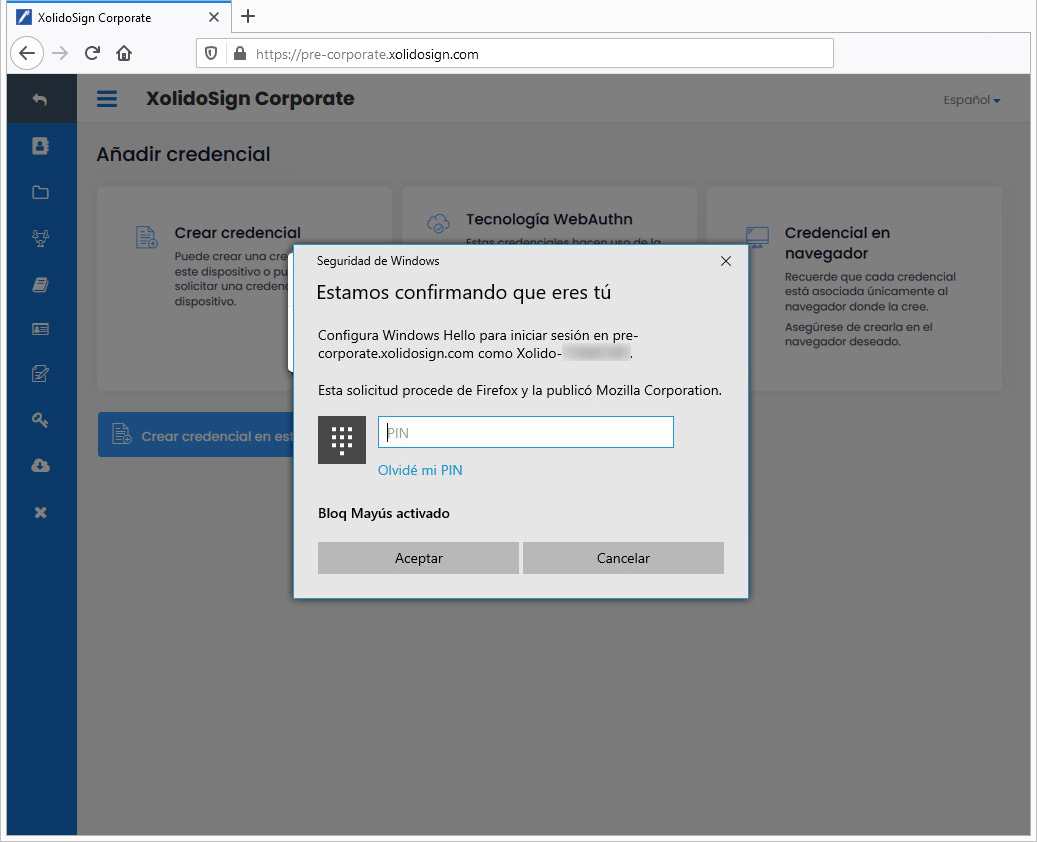Open the book icon in the sidebar
This screenshot has height=842, width=1037.
(x=40, y=284)
